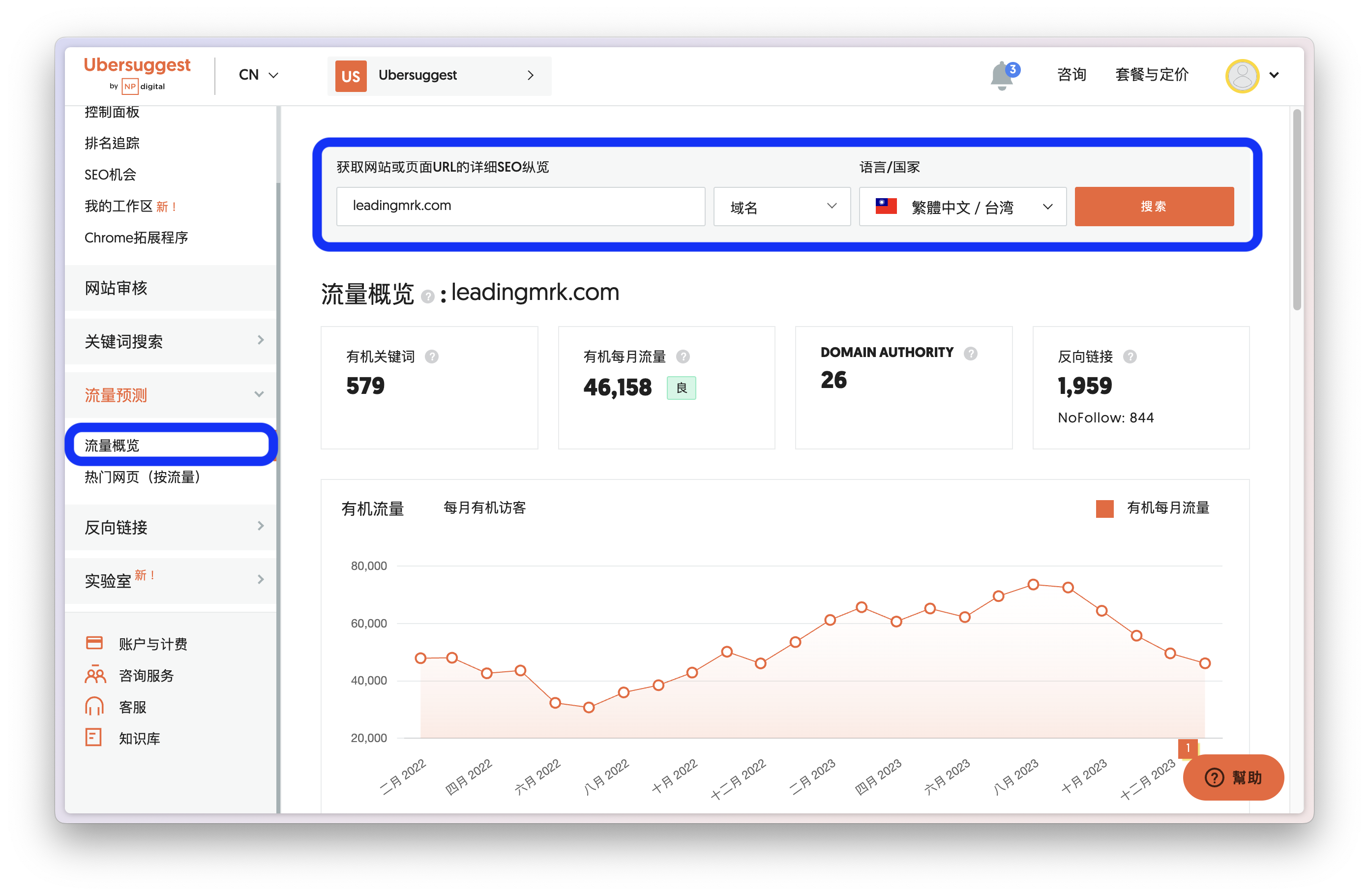This screenshot has height=896, width=1369.
Task: Open help tooltip beside 流量概览 title
Action: (427, 297)
